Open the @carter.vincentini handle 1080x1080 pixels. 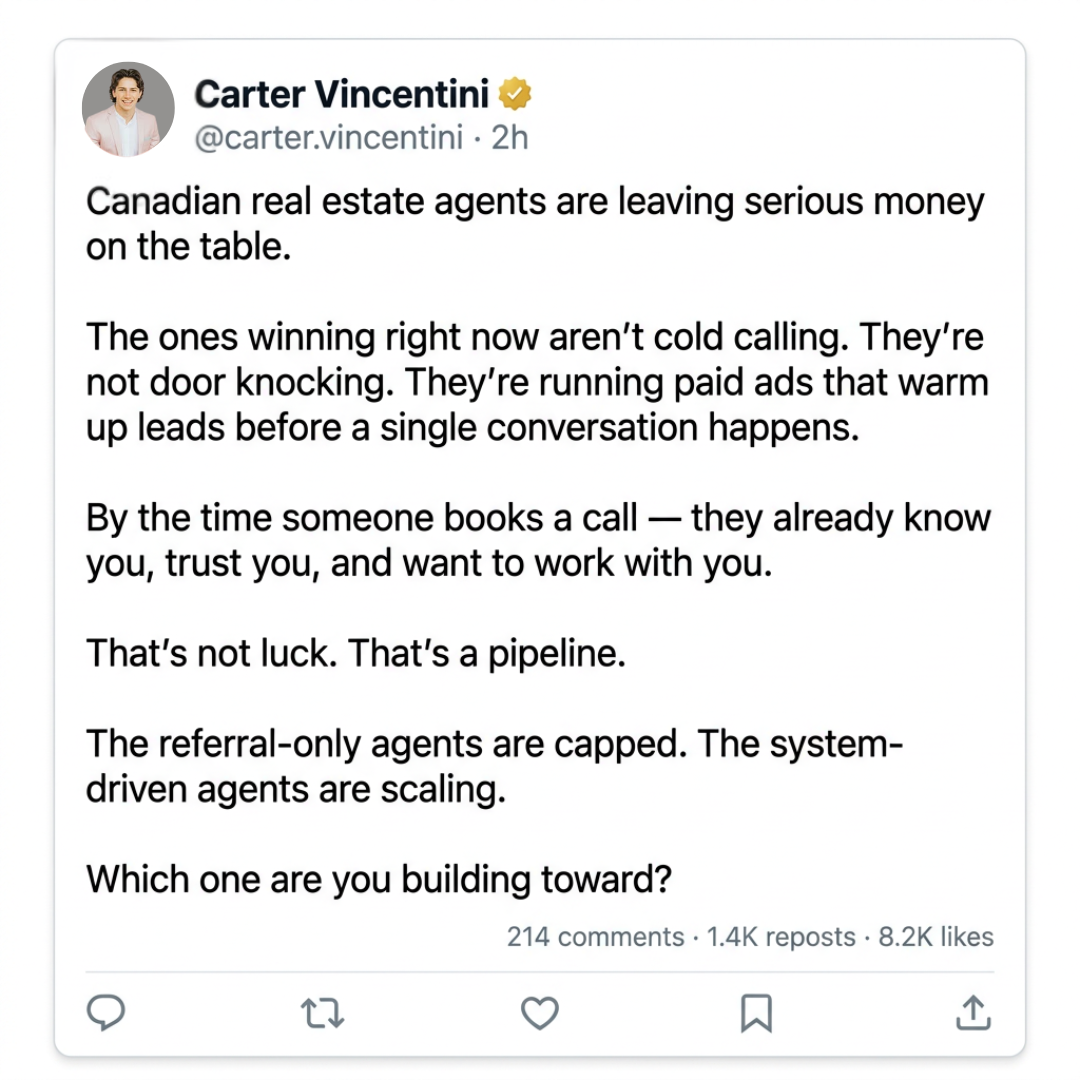point(329,137)
